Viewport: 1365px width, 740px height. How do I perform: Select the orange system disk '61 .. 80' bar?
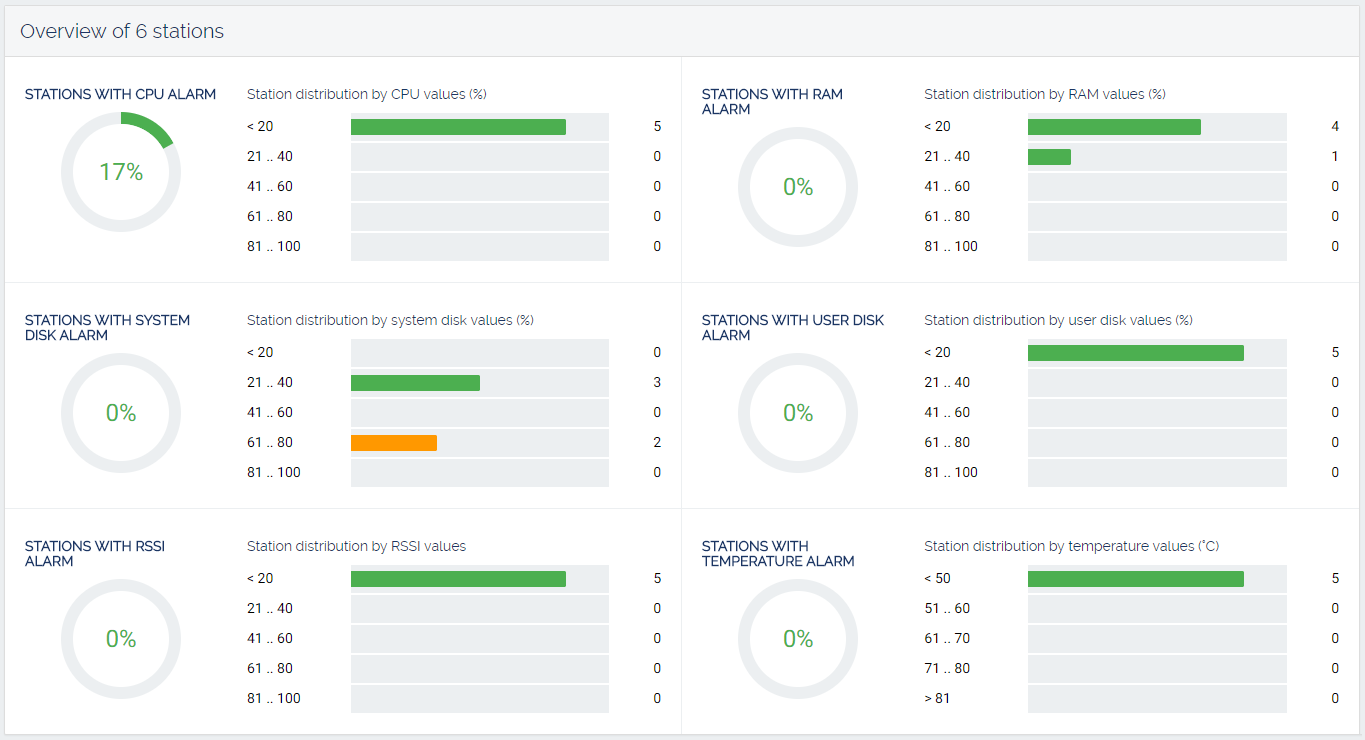click(394, 443)
